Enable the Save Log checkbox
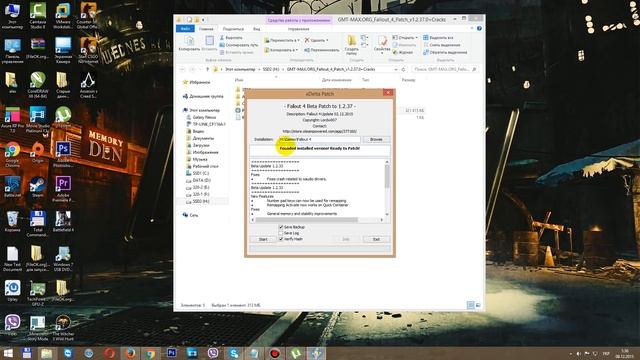This screenshot has width=640, height=360. click(x=281, y=233)
